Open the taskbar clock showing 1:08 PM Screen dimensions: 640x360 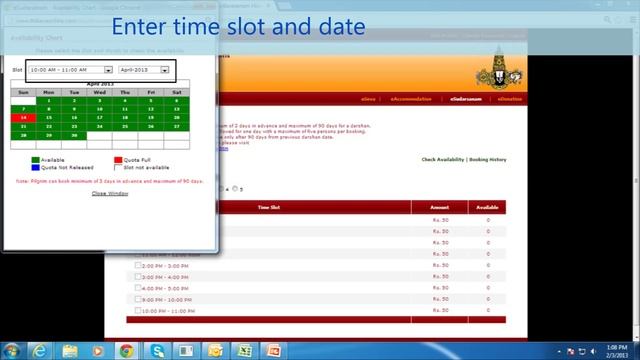point(617,351)
